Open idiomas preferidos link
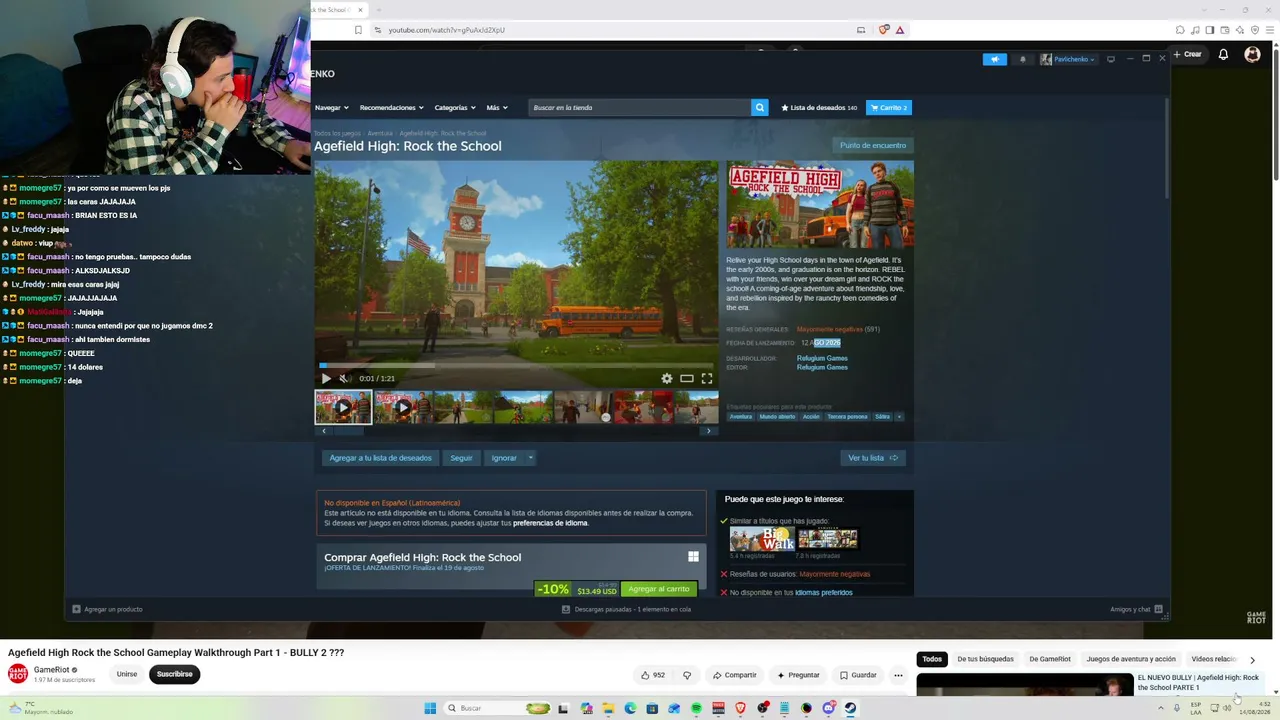 [824, 592]
